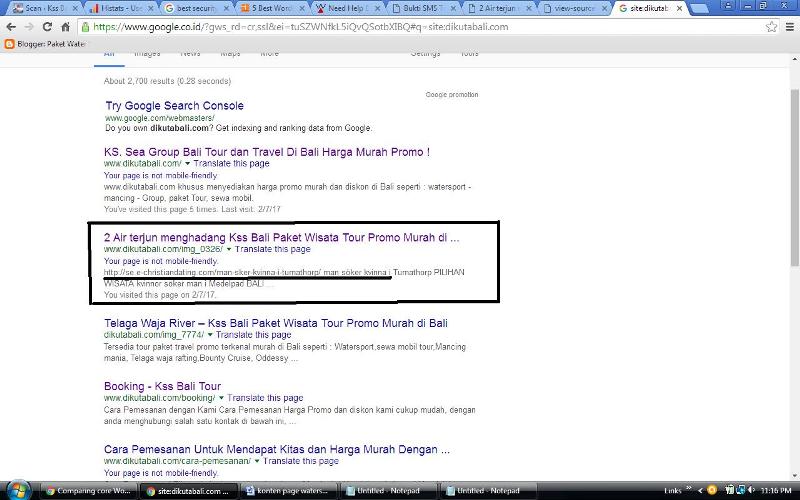
Task: Open the Windows Start button
Action: click(17, 491)
